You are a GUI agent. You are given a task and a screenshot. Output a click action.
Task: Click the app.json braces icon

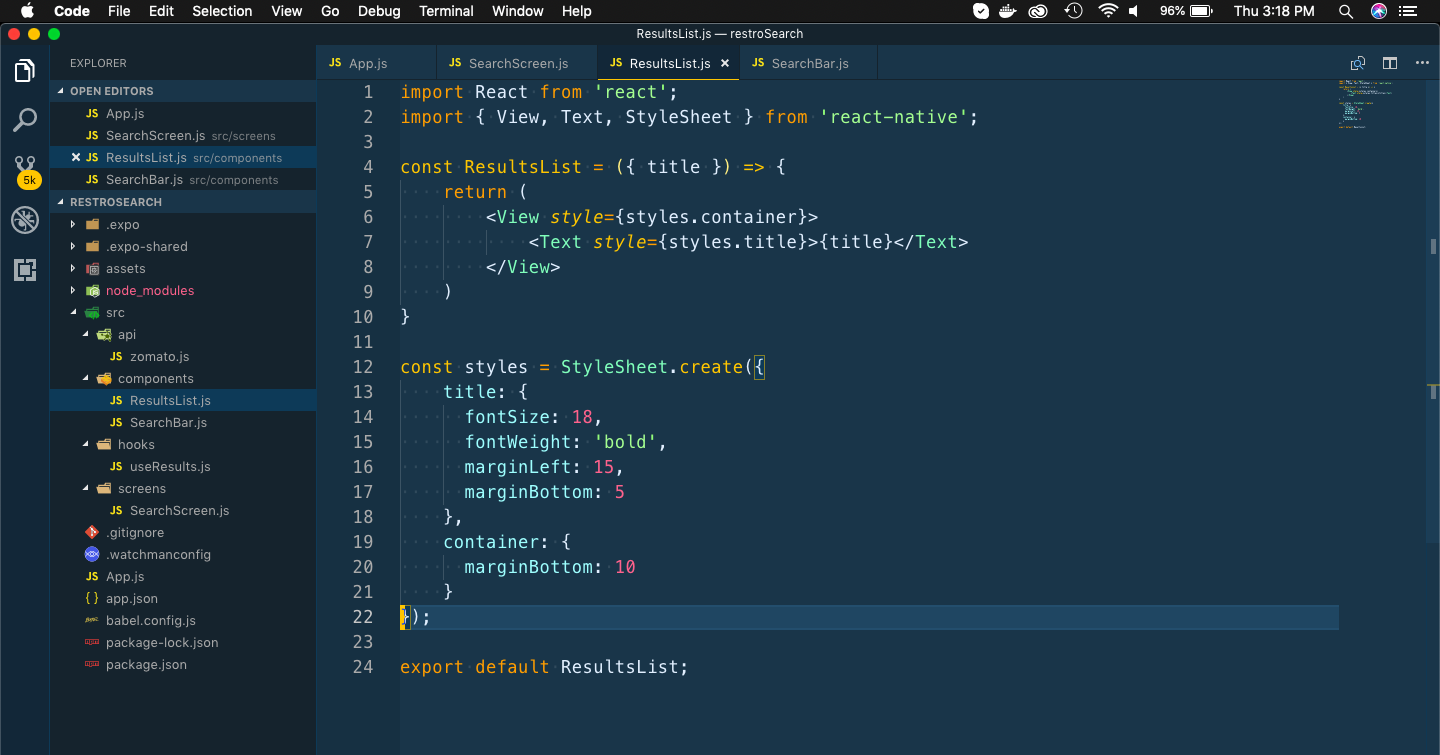point(92,598)
